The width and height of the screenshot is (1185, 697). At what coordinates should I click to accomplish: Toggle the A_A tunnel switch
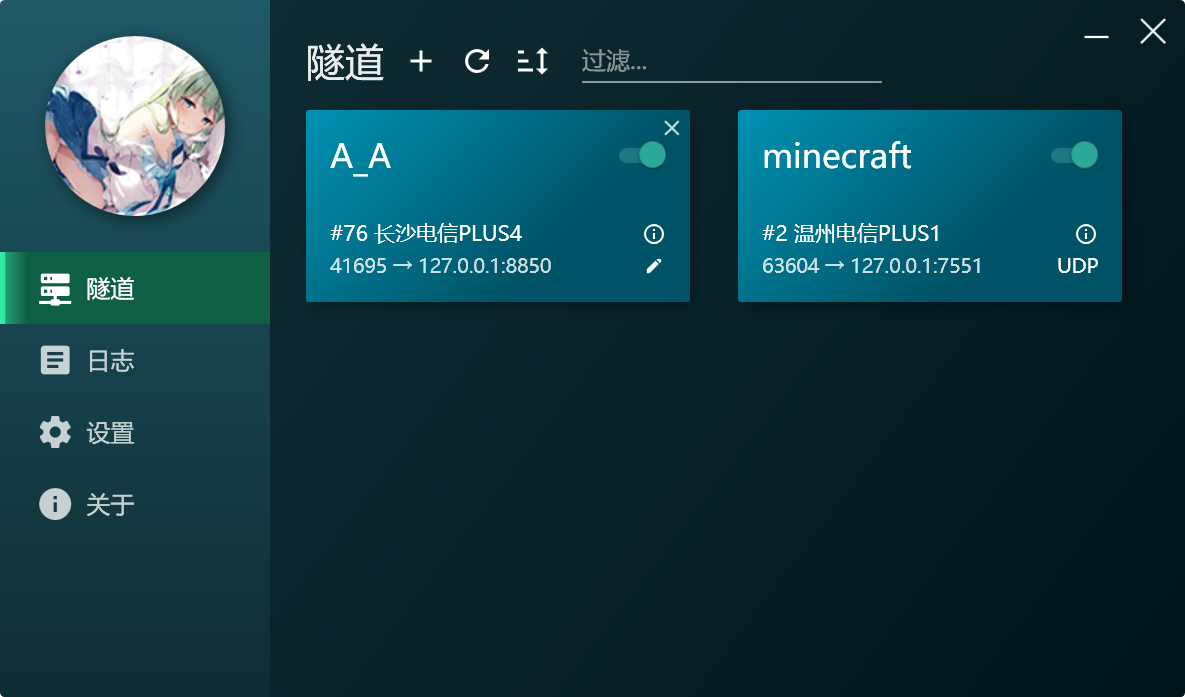(642, 155)
